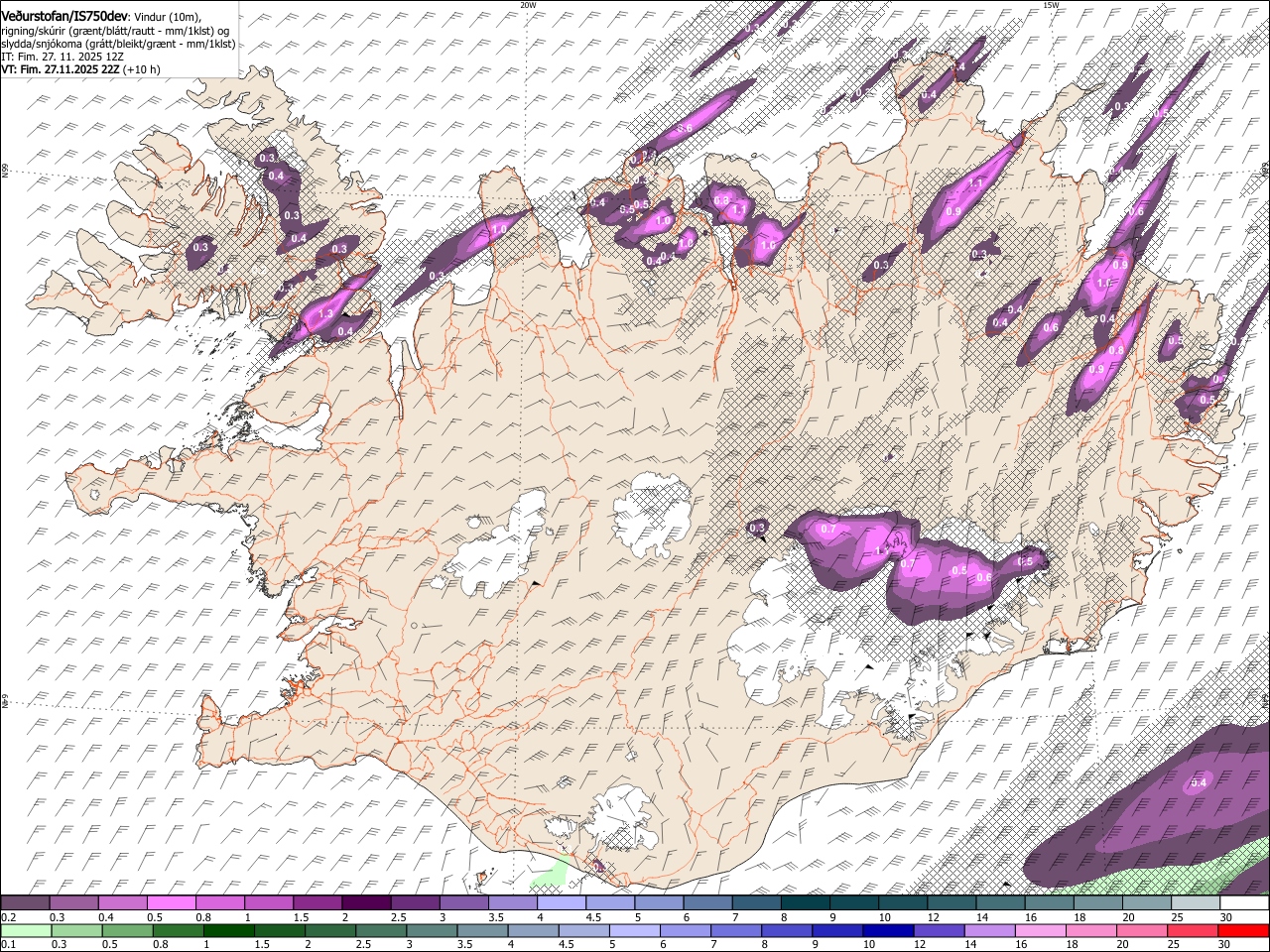1270x952 pixels.
Task: Click the 12 label on the rain scale
Action: 921,944
